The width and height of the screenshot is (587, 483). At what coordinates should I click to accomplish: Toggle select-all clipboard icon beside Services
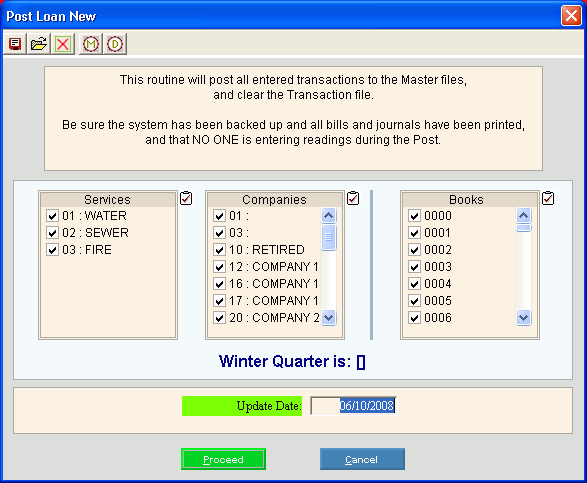[x=186, y=198]
